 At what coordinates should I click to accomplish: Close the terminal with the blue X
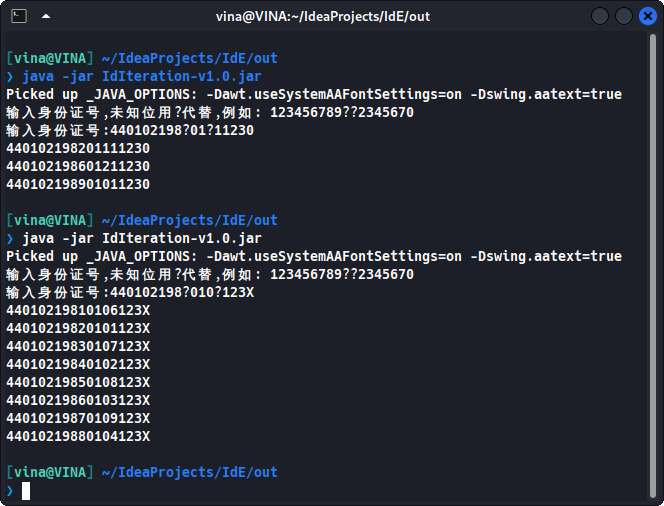click(647, 17)
